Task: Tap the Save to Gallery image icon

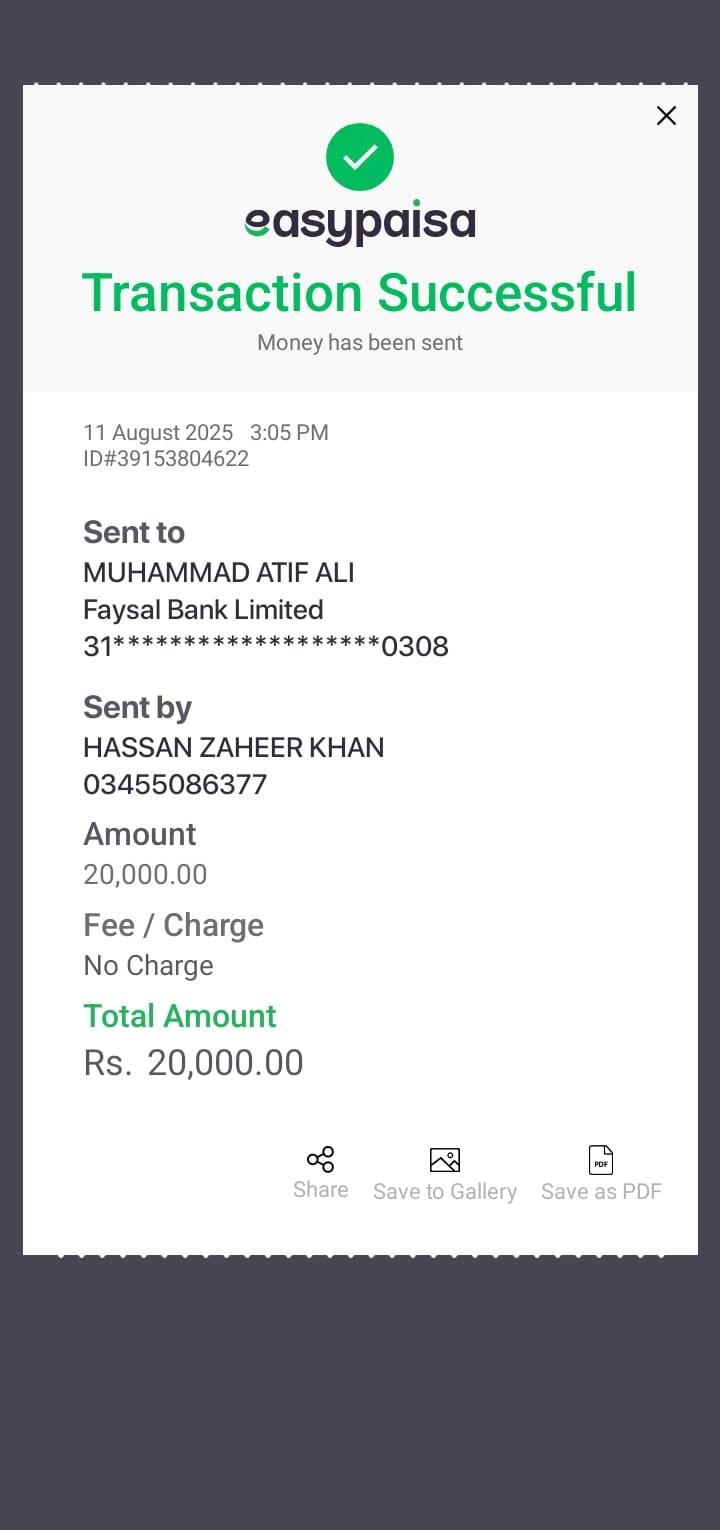Action: (x=445, y=1160)
